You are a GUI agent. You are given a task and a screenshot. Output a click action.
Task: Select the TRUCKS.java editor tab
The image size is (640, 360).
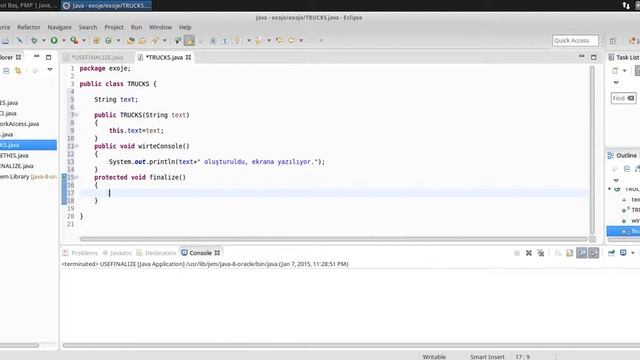coord(164,58)
